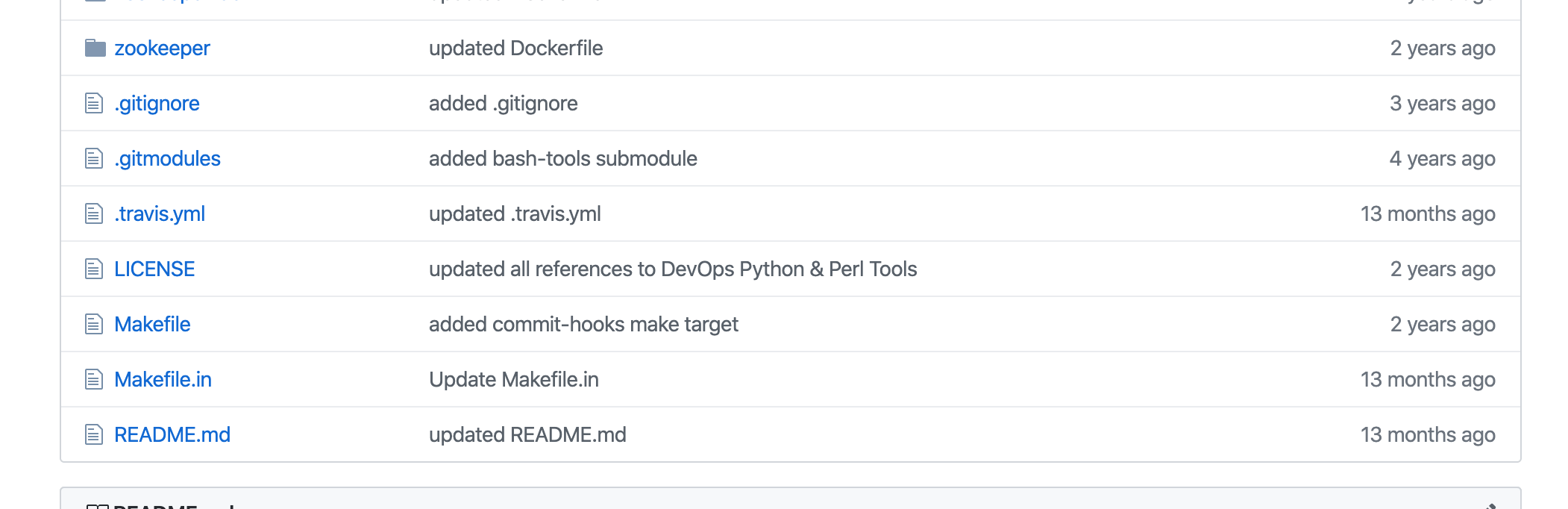Click the 'updated Dockerfile' commit message

[x=516, y=48]
